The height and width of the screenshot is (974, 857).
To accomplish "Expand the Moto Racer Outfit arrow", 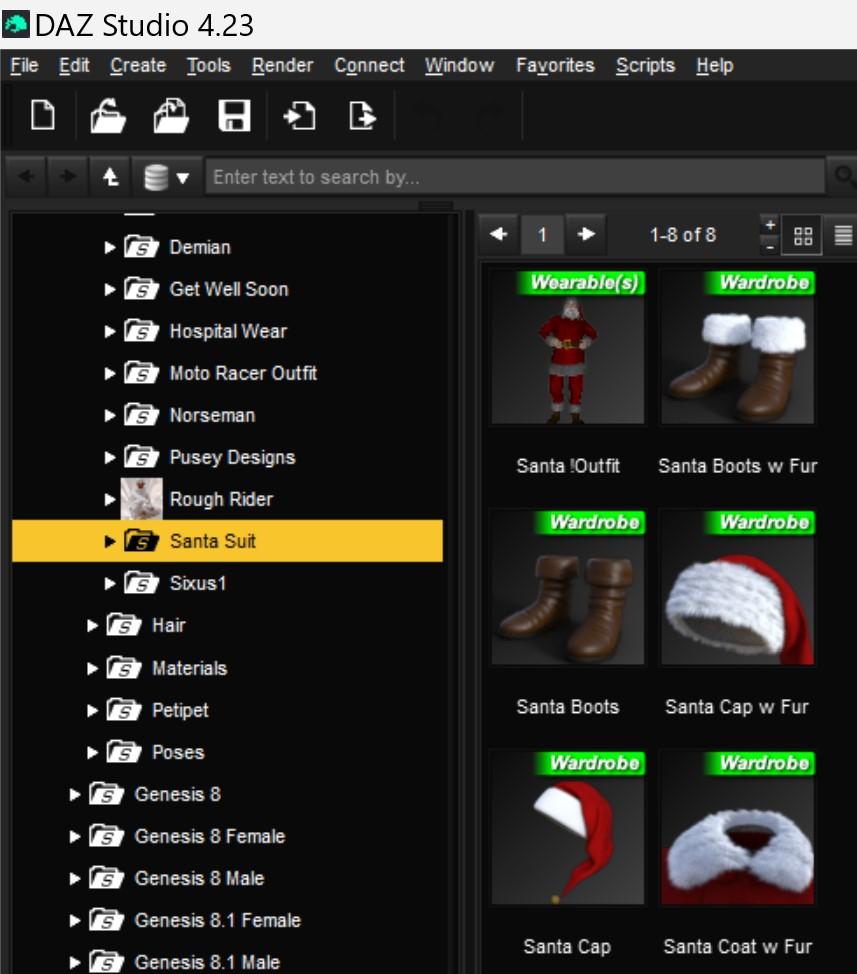I will click(110, 373).
